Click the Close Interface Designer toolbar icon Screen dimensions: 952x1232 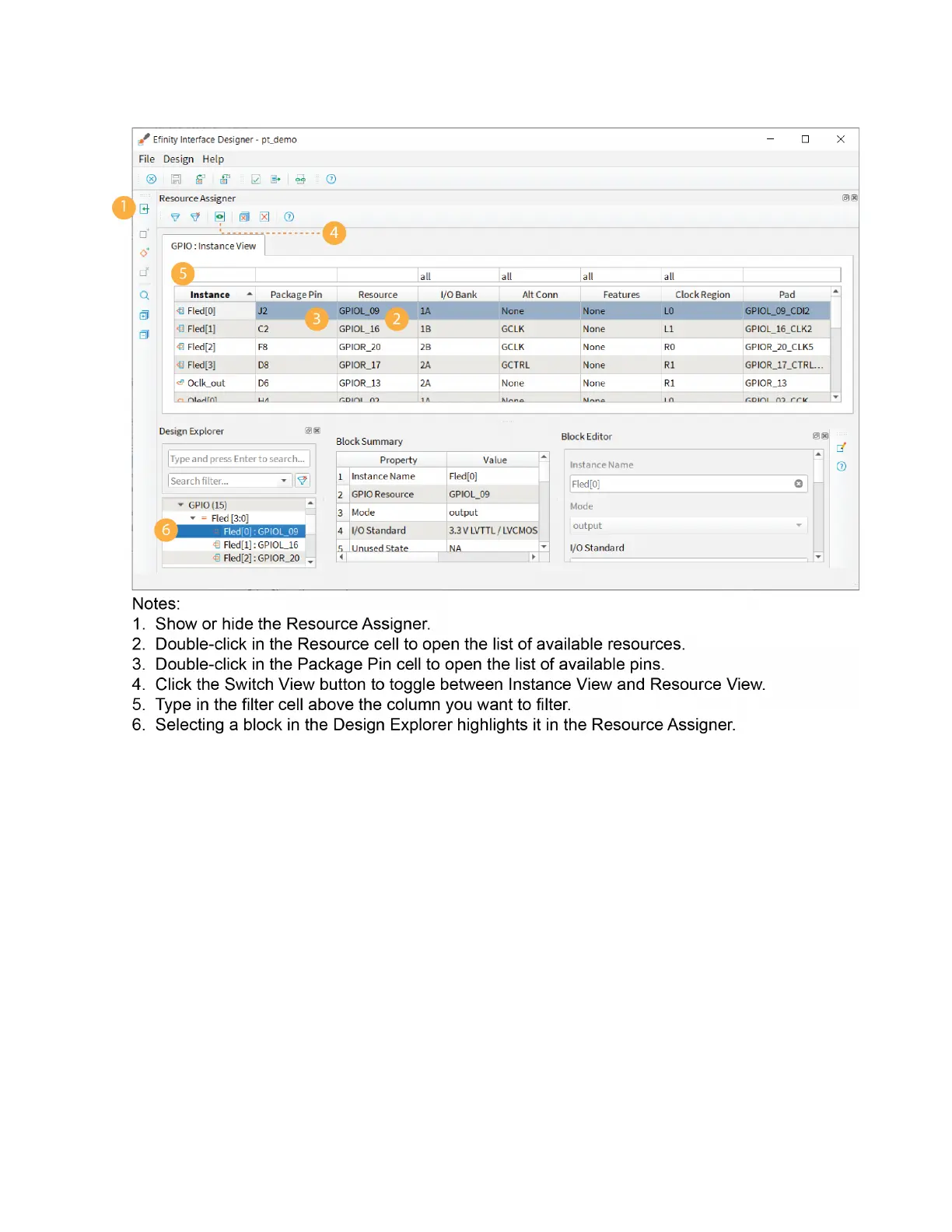pos(152,179)
